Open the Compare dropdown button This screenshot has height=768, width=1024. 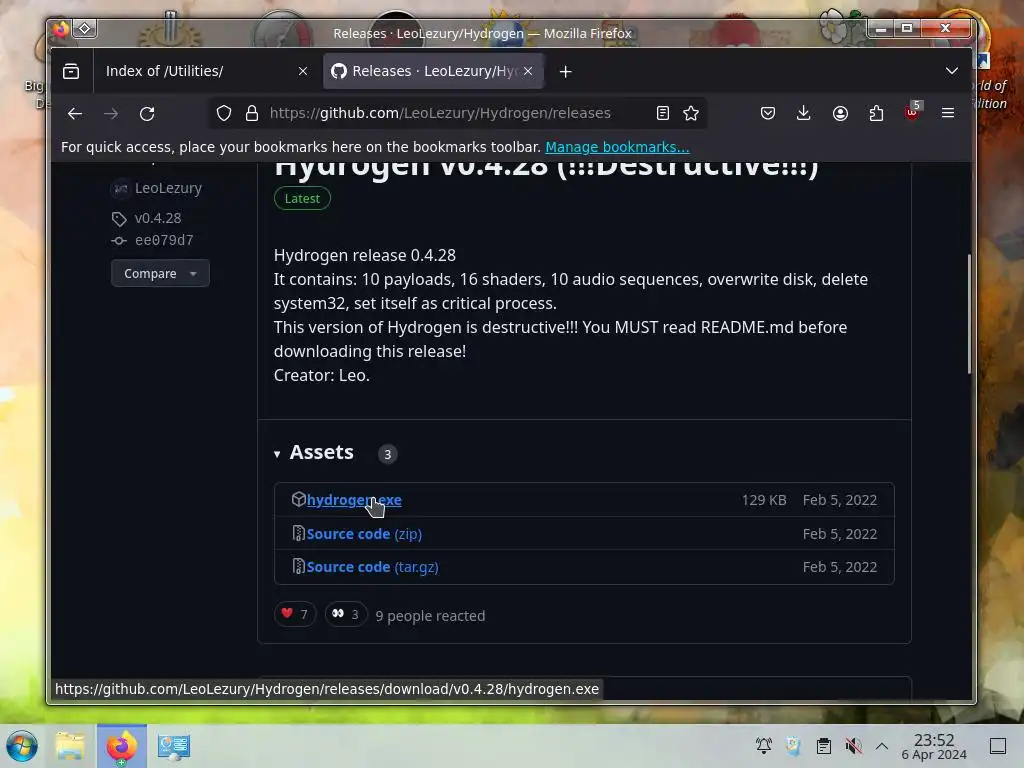160,274
